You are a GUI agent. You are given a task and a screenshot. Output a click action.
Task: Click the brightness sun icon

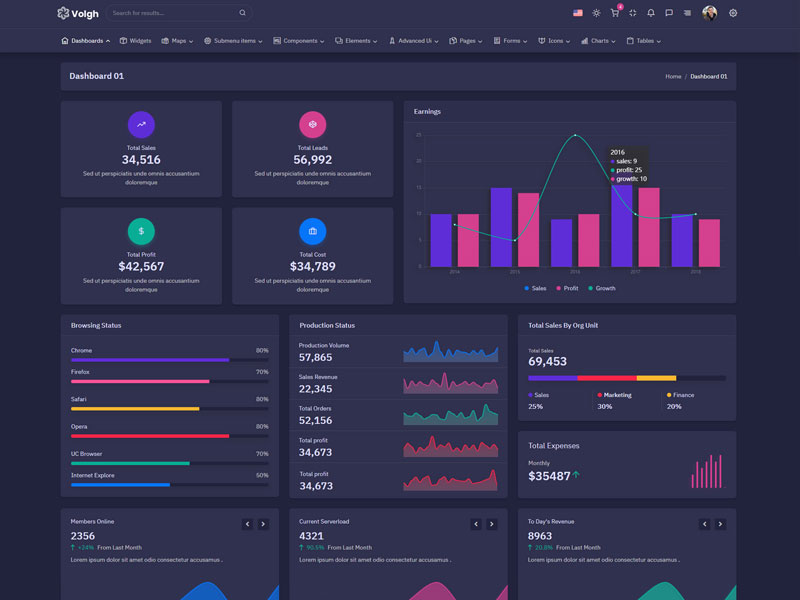coord(596,13)
